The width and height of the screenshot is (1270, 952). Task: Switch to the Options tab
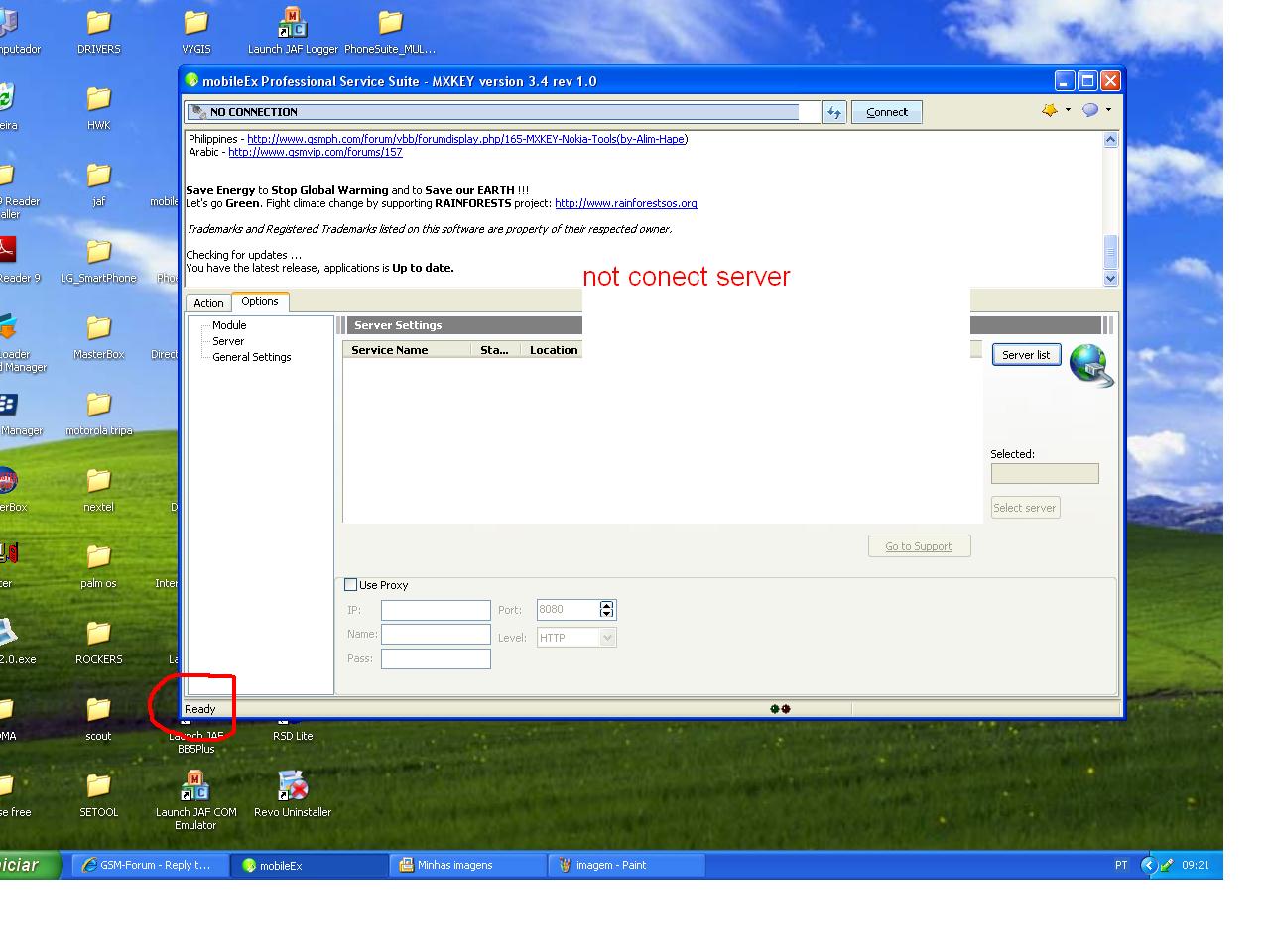[x=260, y=301]
